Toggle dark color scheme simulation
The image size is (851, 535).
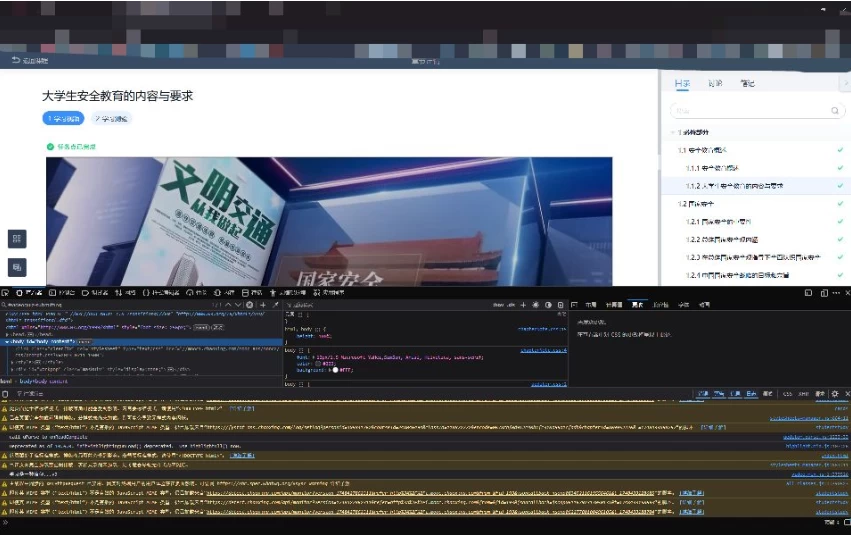(548, 305)
